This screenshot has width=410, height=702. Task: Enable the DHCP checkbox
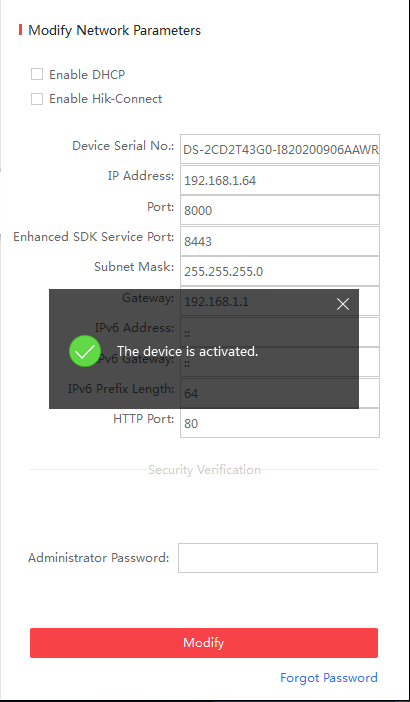37,74
